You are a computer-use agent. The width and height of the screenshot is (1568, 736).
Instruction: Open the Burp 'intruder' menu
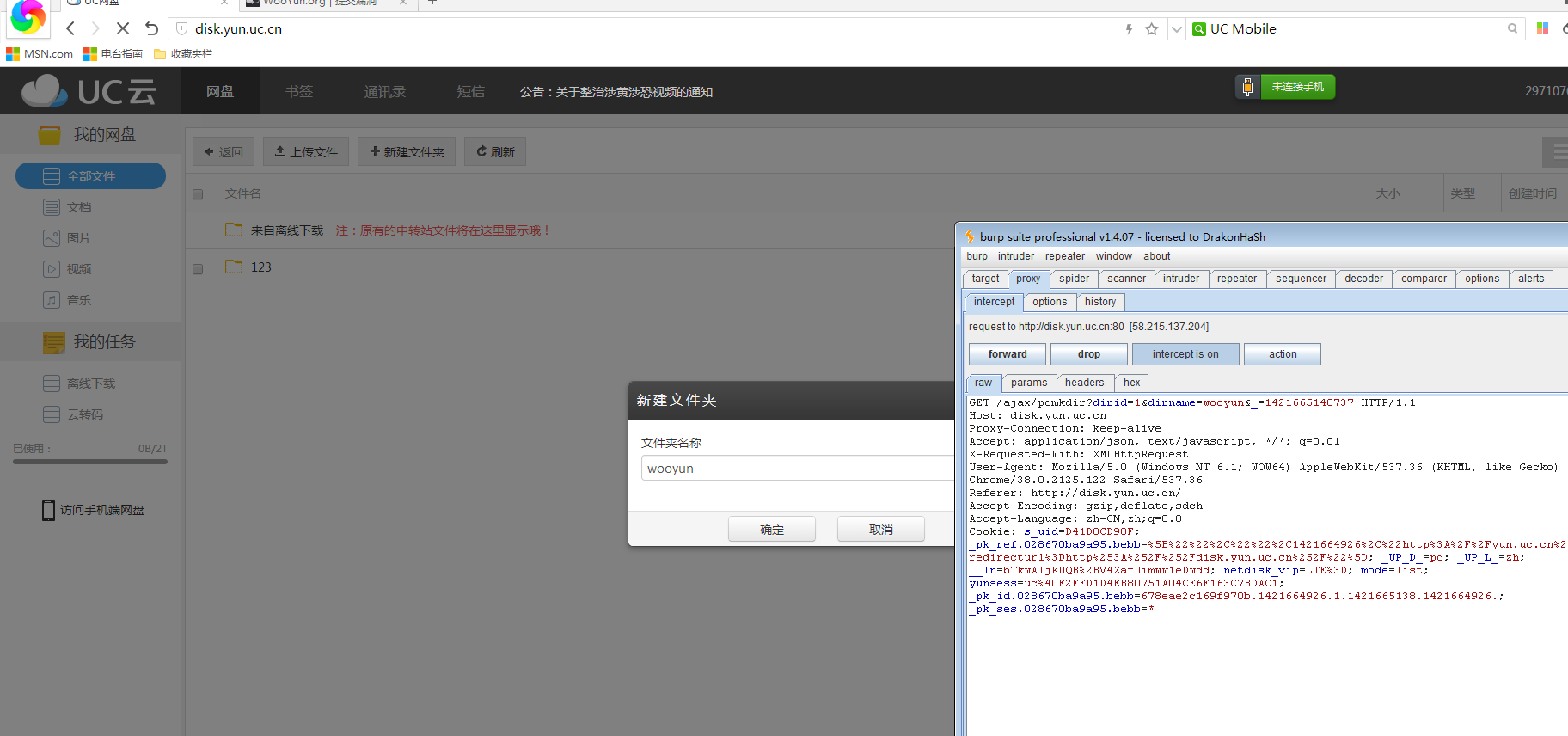[x=1016, y=256]
